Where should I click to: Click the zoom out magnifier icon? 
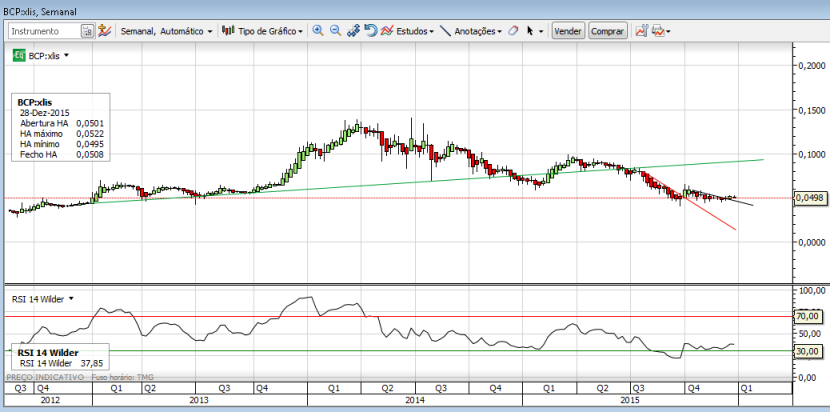(x=335, y=31)
